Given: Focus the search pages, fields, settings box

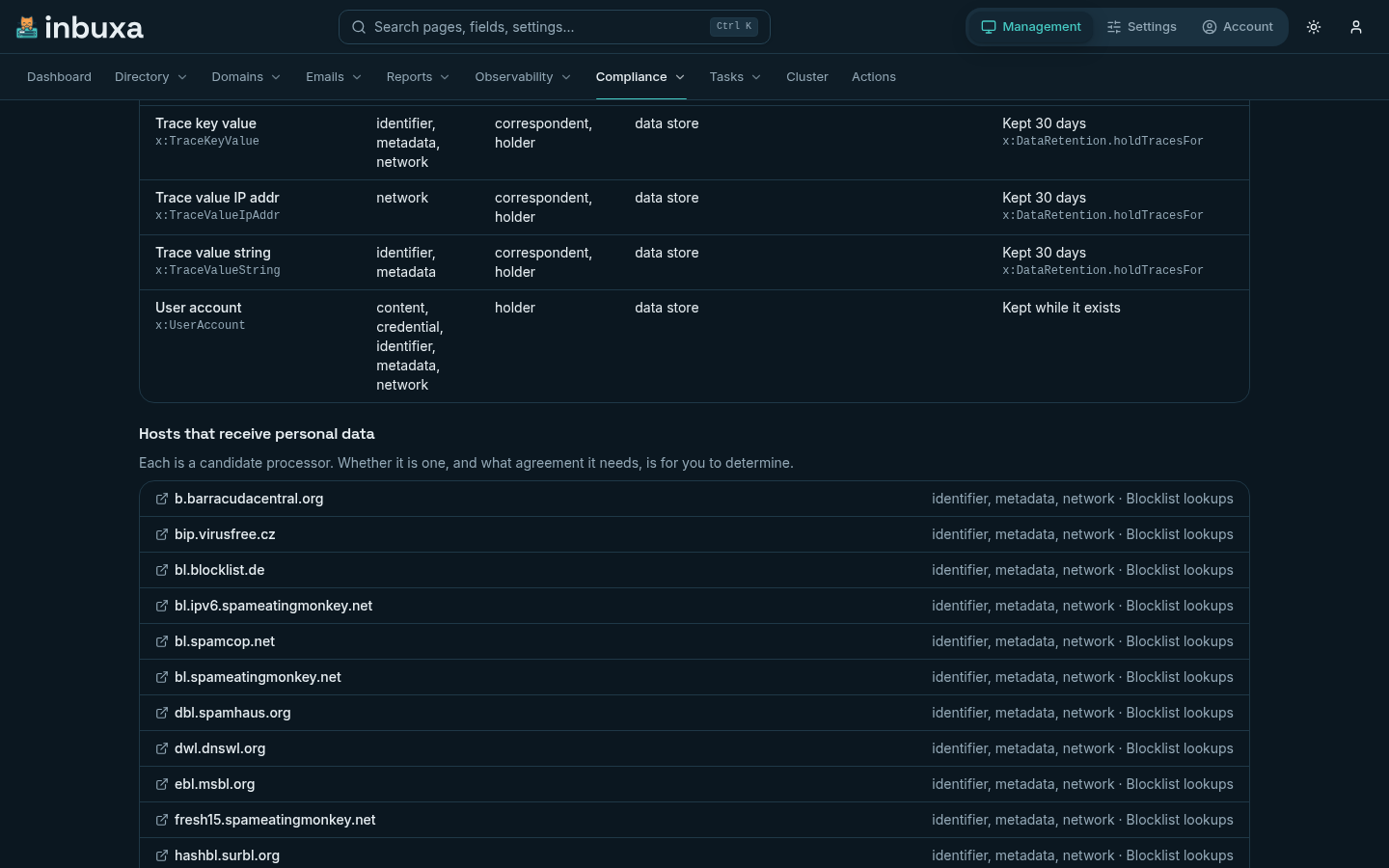Looking at the screenshot, I should click(555, 27).
